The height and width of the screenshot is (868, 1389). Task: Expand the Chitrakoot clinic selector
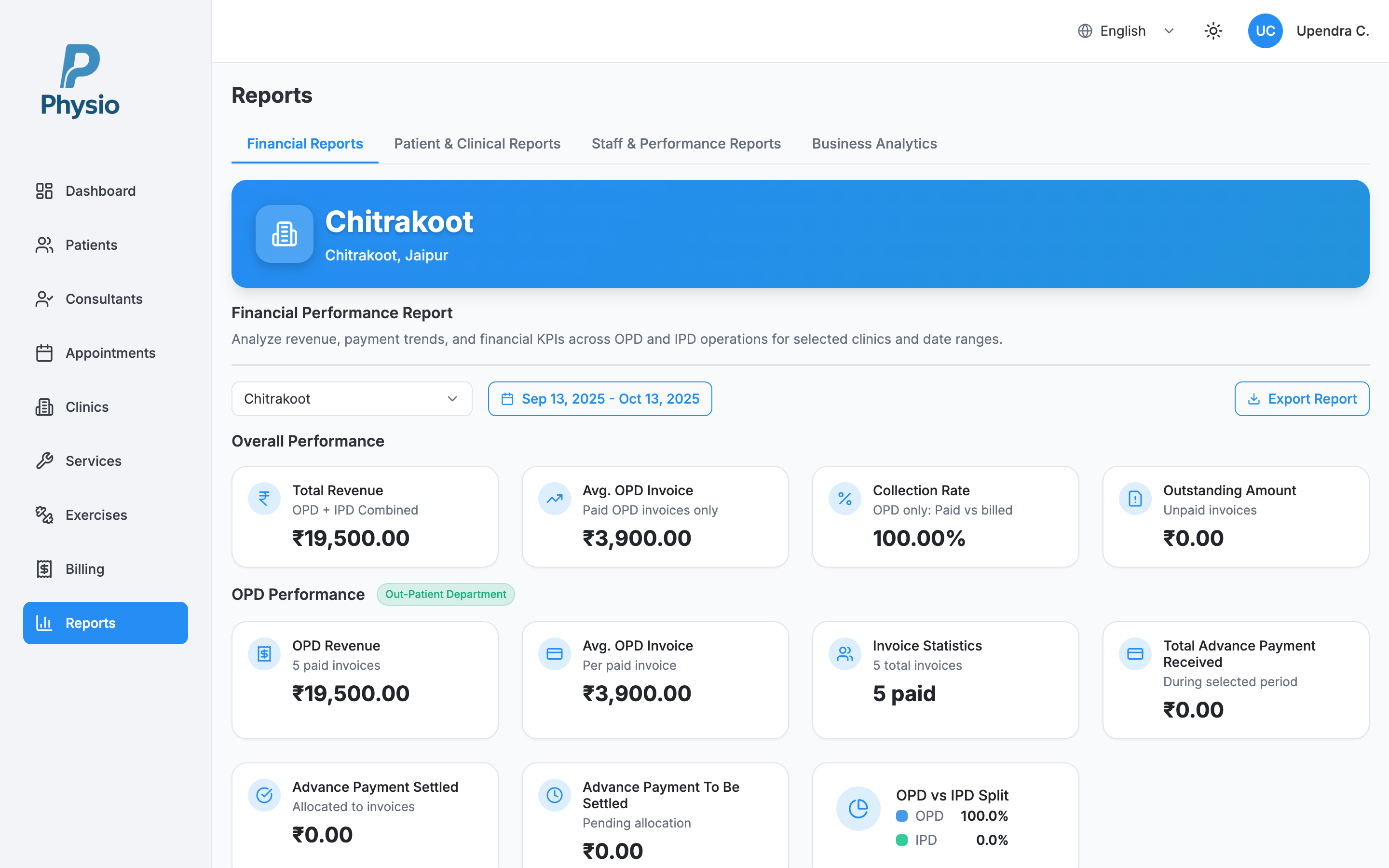351,398
